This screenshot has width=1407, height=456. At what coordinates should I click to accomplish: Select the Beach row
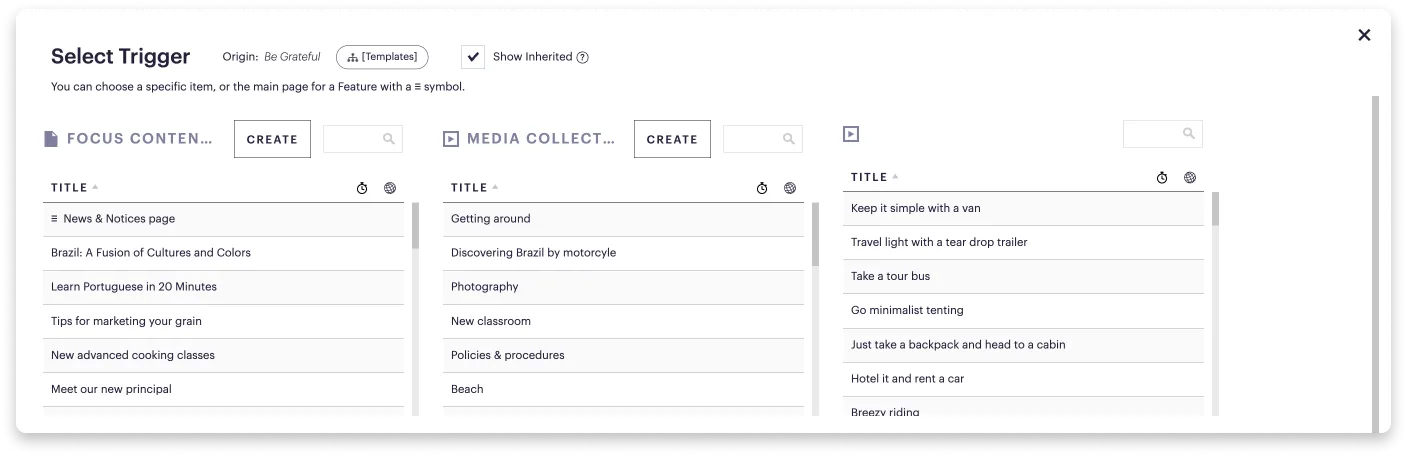[x=623, y=390]
